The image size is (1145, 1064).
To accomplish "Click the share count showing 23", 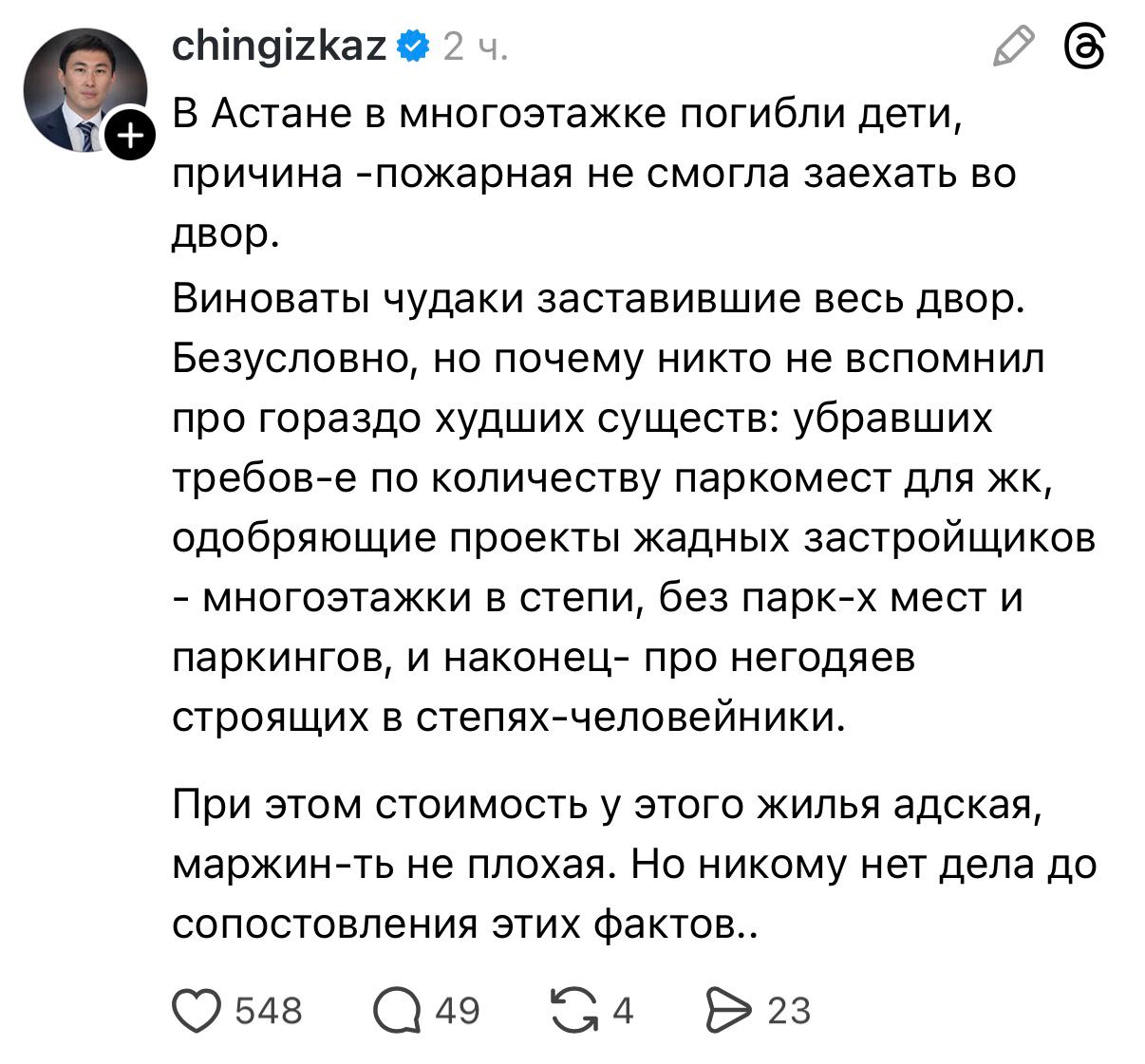I will coord(789,1011).
